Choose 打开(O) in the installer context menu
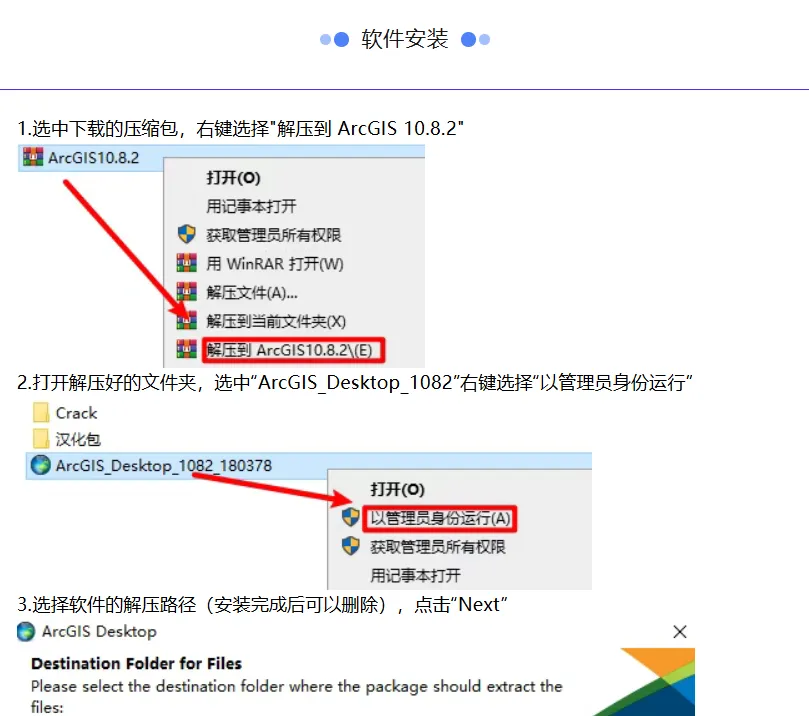This screenshot has height=716, width=809. tap(397, 490)
